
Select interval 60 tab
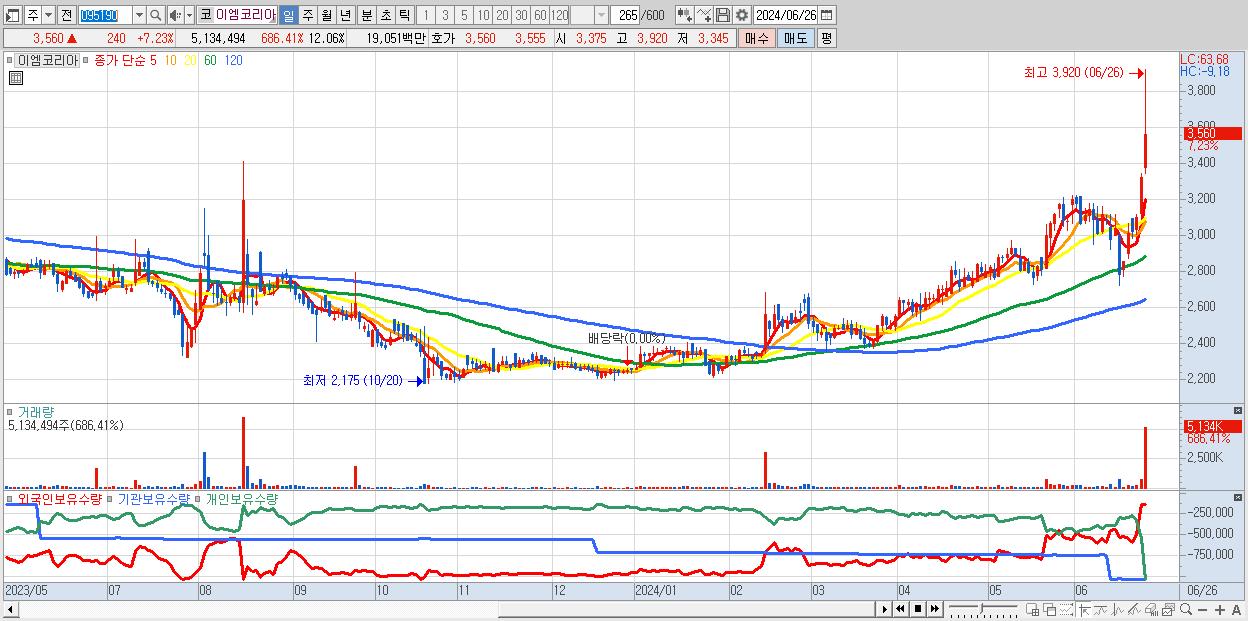click(x=540, y=15)
